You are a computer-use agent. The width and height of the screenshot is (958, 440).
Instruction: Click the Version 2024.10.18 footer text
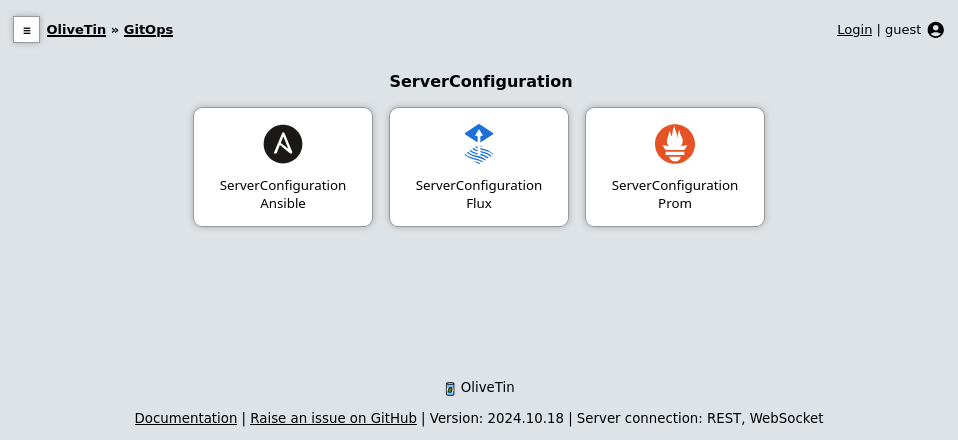point(496,418)
